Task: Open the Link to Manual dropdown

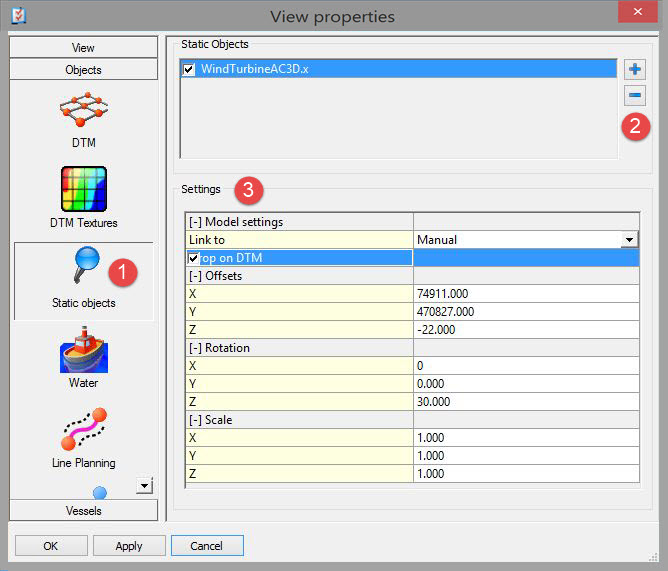Action: 629,240
